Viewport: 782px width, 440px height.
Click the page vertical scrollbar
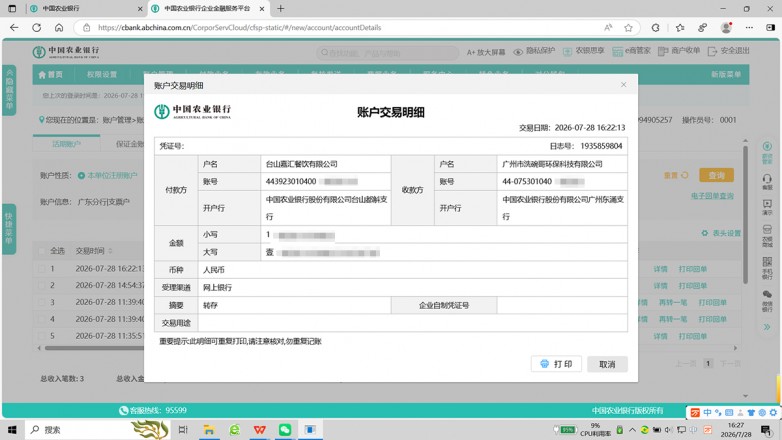tap(745, 215)
